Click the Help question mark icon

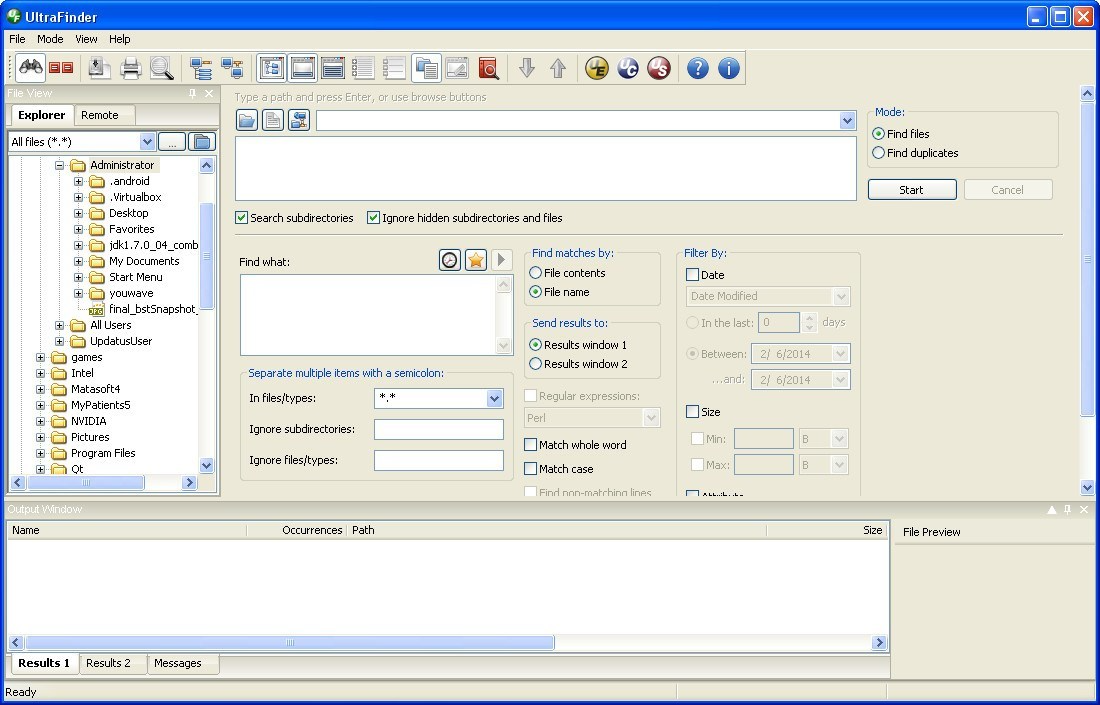697,67
